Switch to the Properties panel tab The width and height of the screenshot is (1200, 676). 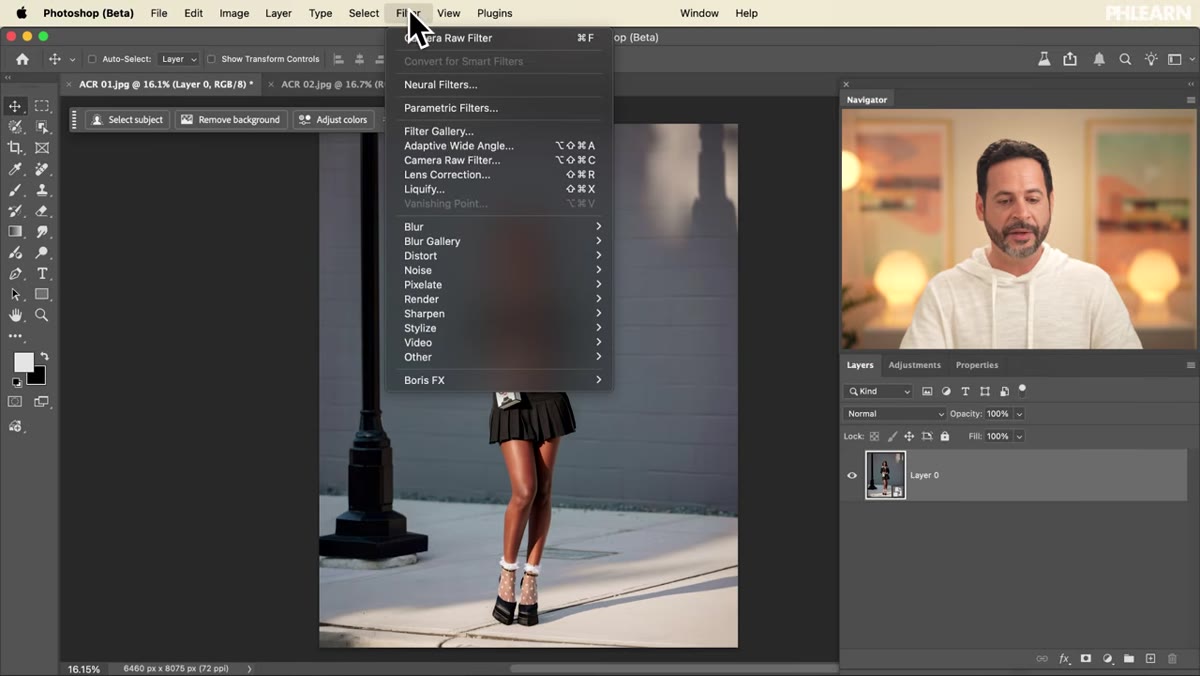[x=977, y=365]
